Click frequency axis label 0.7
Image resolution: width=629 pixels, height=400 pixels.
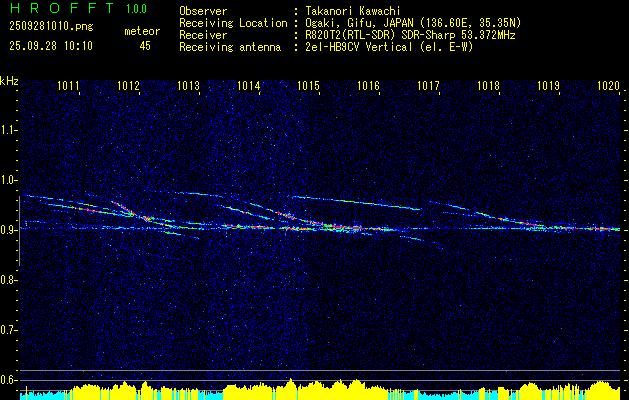click(x=8, y=330)
